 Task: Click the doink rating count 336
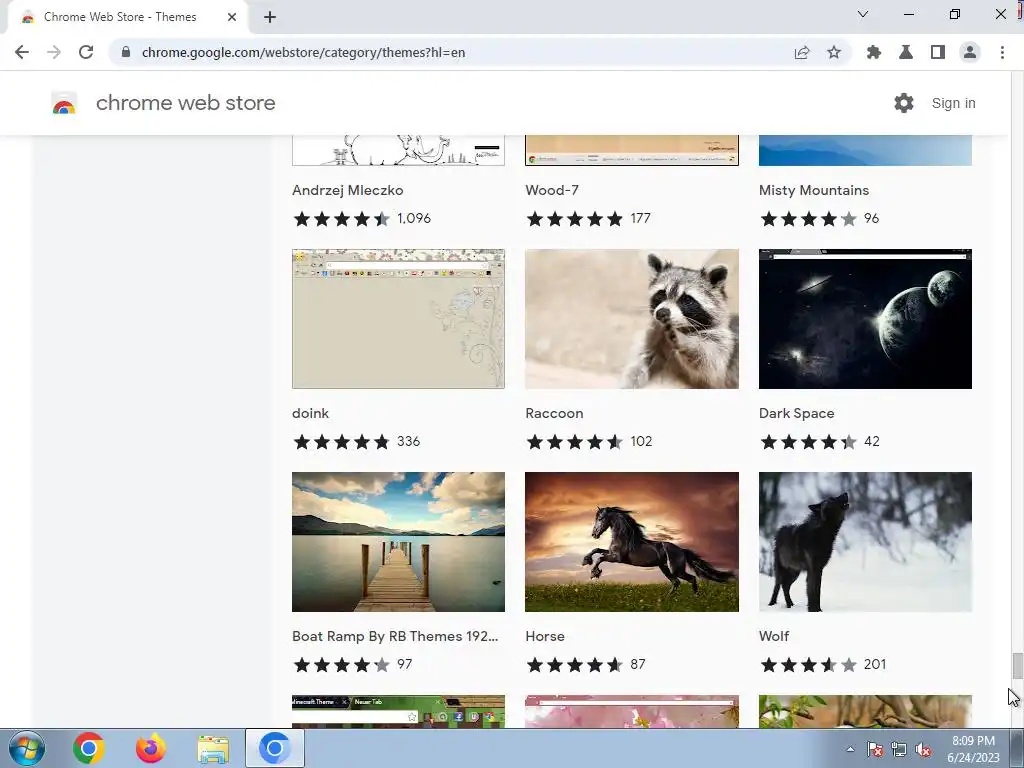408,441
